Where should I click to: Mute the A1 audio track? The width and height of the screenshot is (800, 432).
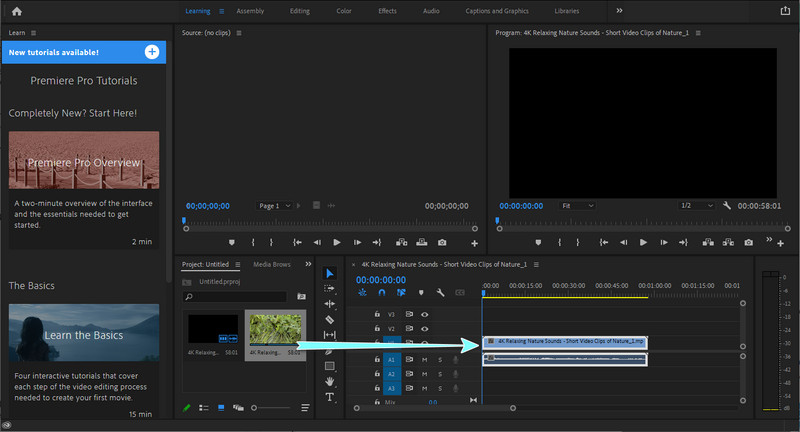coord(425,359)
